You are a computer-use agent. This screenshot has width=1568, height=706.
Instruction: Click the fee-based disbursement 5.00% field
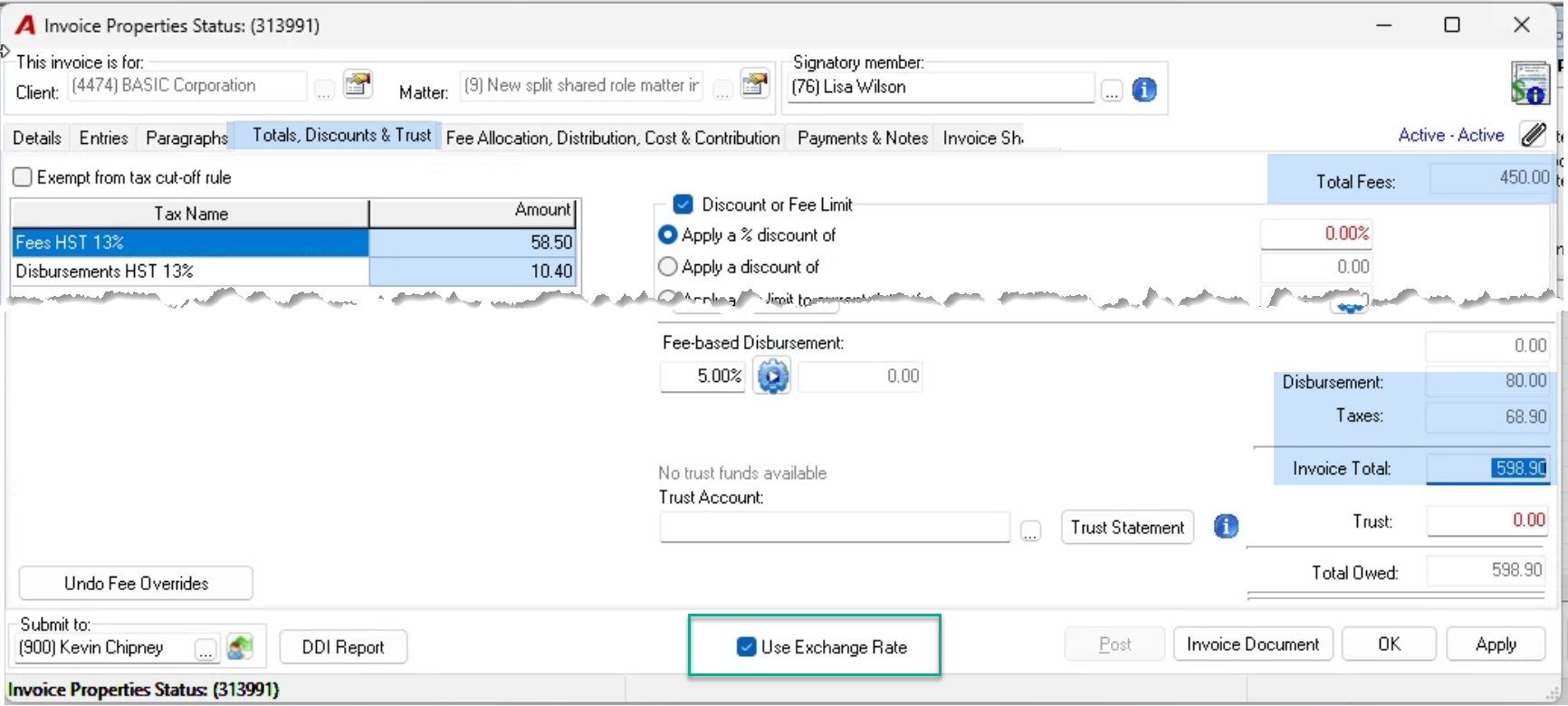703,376
